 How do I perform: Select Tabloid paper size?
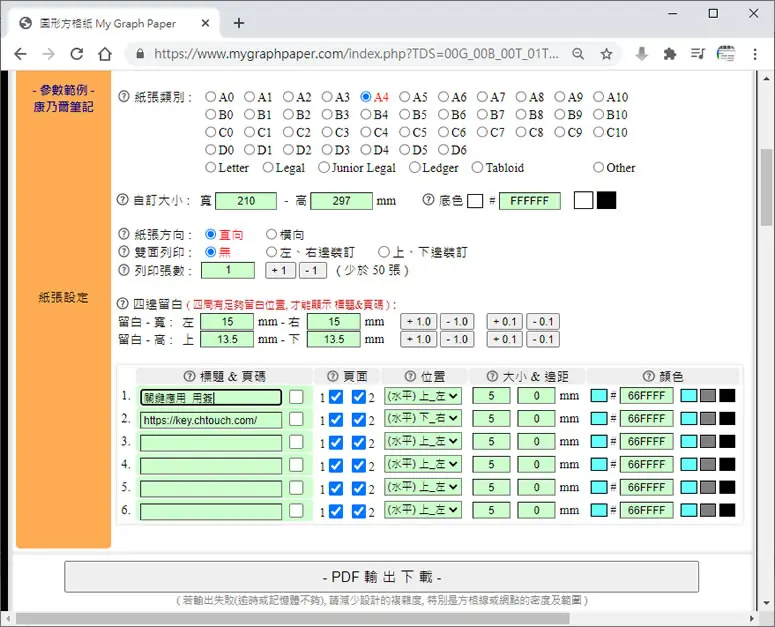coord(477,167)
